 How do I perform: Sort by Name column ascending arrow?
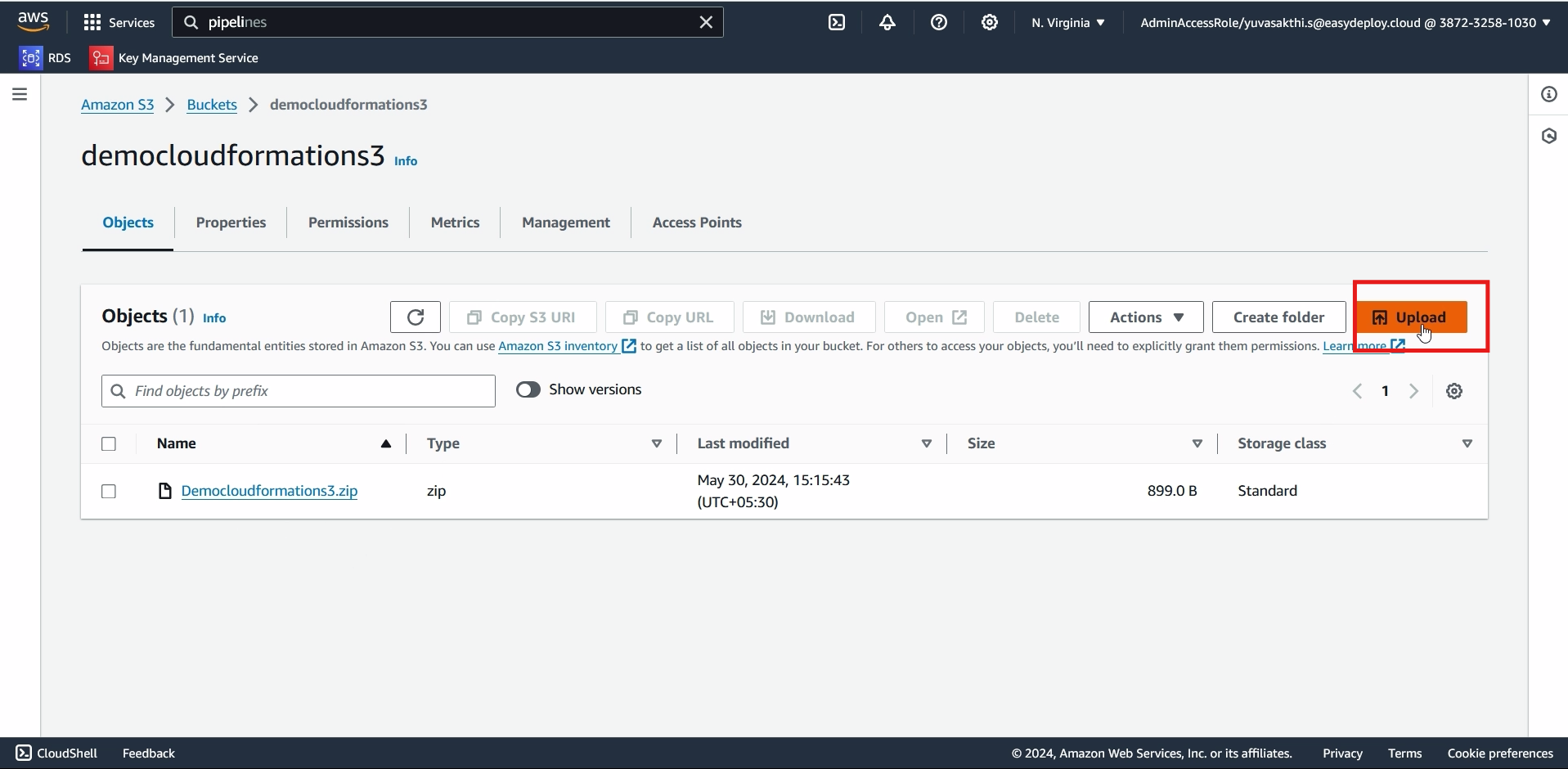[x=386, y=443]
